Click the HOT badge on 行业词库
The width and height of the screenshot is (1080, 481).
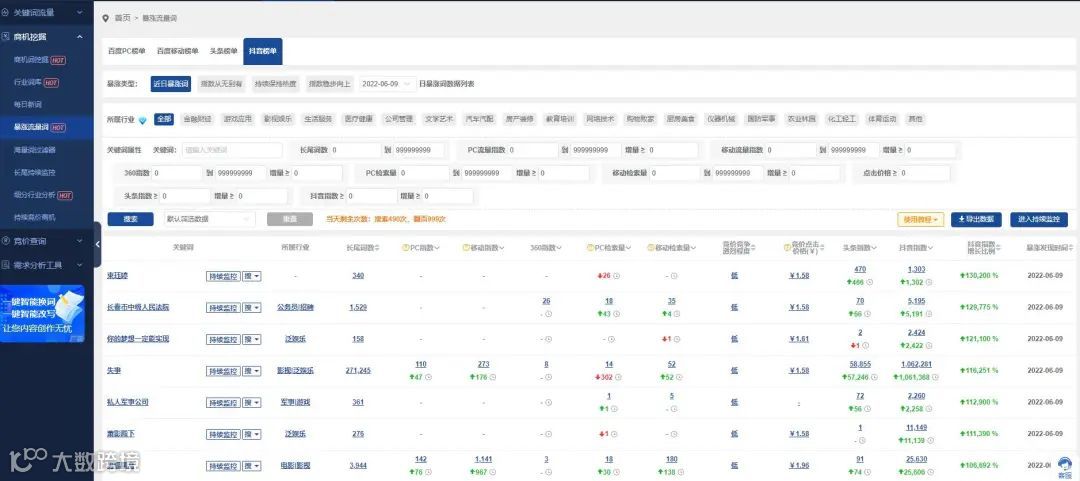[52, 83]
